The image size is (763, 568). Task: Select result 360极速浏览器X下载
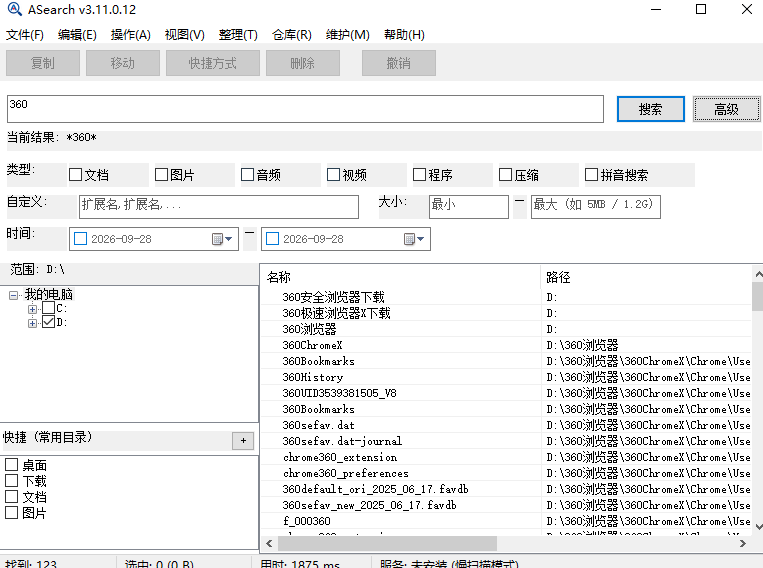click(x=336, y=313)
